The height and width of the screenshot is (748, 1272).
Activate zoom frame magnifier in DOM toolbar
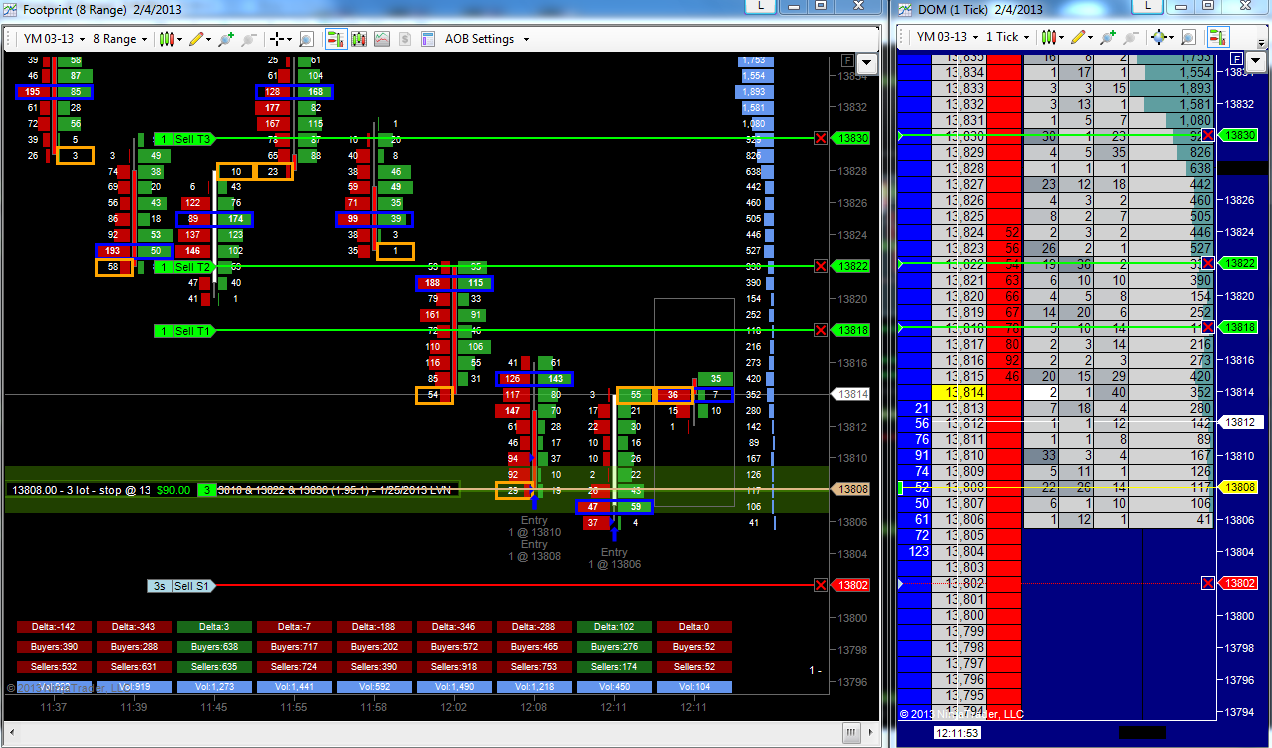(1189, 37)
